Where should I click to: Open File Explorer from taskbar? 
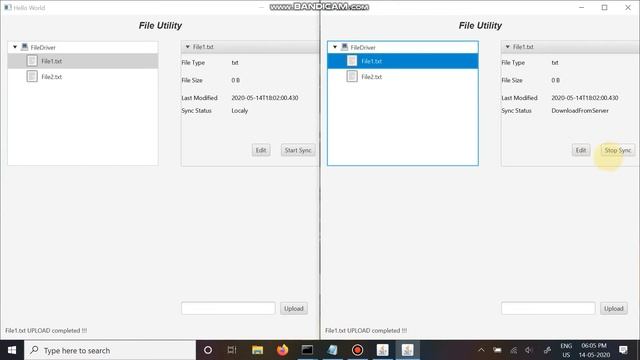pos(257,350)
